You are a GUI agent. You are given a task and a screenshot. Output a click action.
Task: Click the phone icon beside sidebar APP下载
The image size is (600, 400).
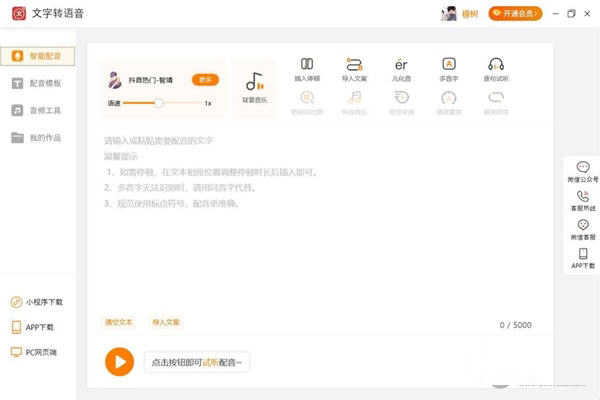click(x=16, y=327)
